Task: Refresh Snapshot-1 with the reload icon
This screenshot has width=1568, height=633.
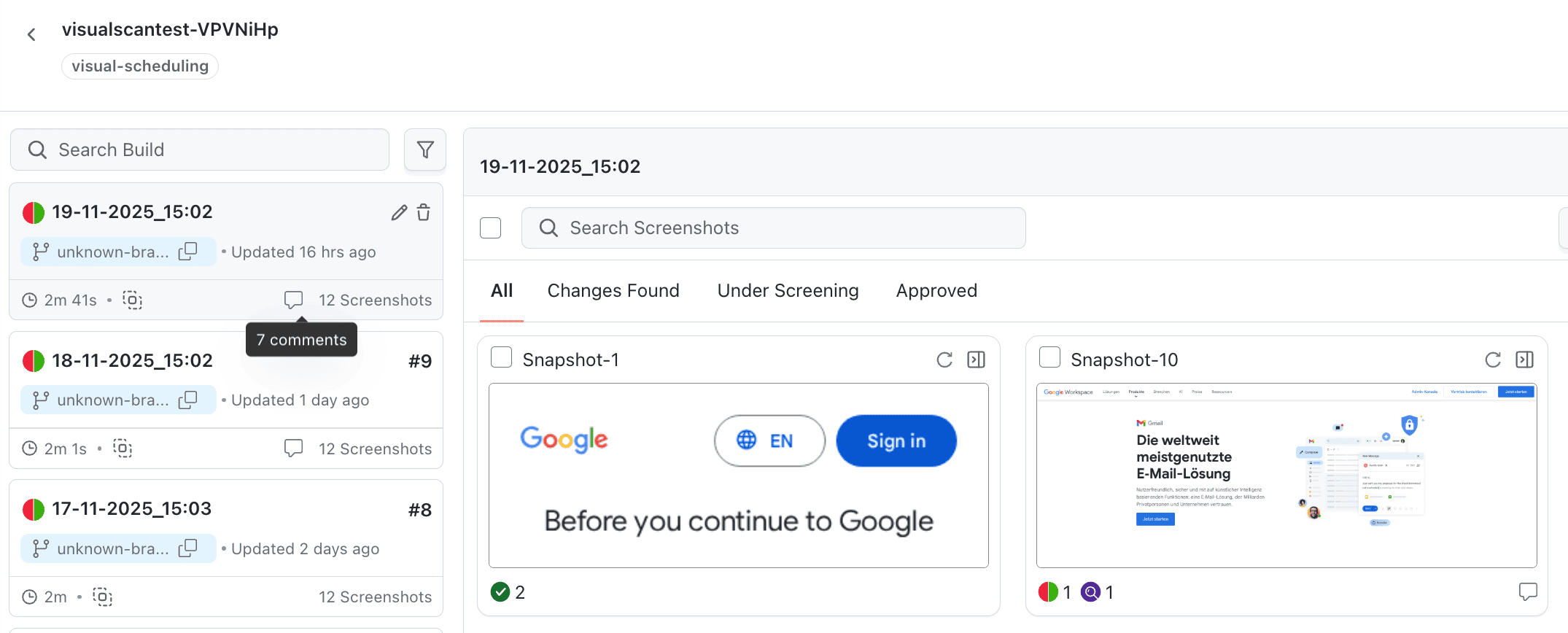Action: point(944,360)
